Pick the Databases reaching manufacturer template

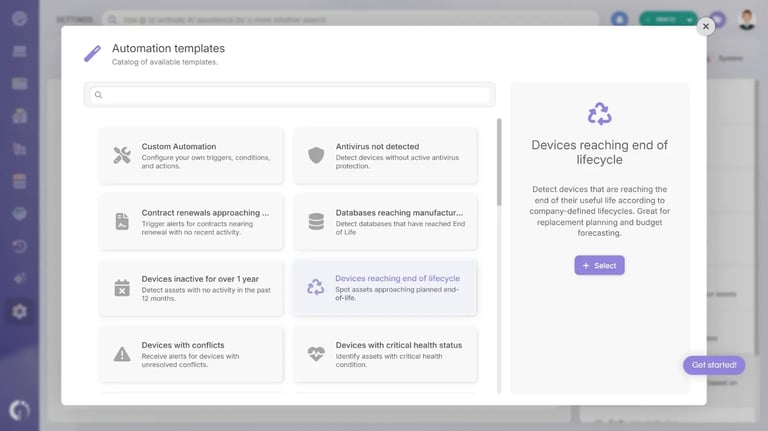(x=385, y=222)
